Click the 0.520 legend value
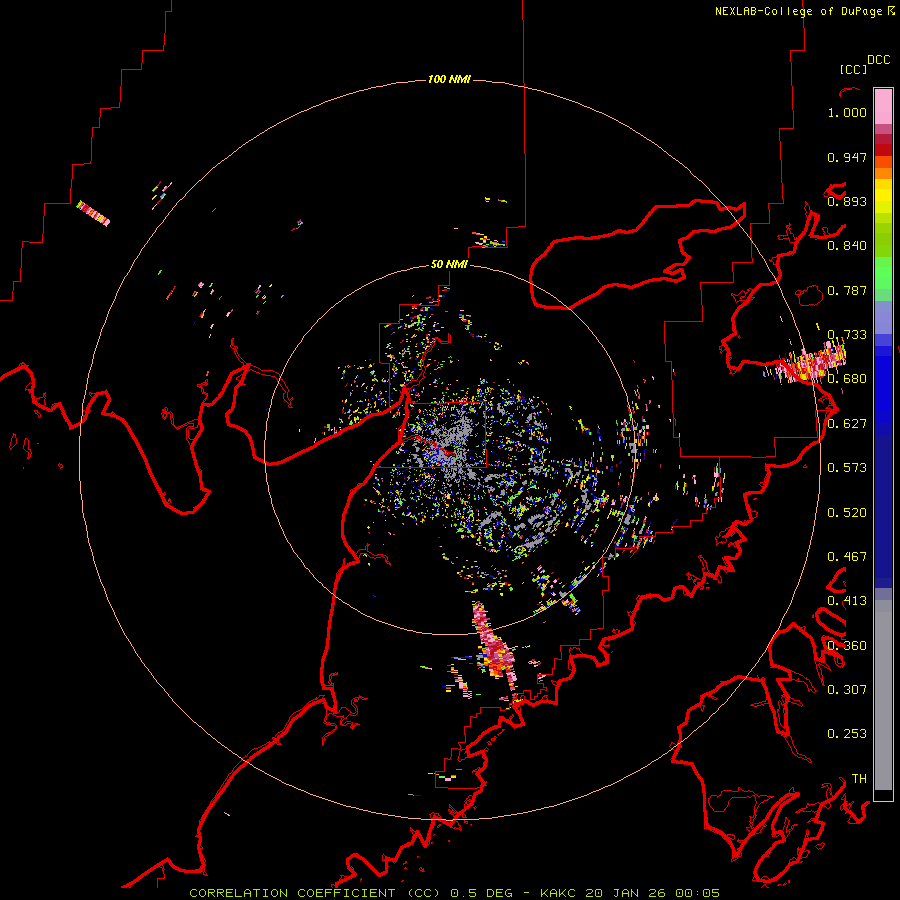This screenshot has width=900, height=900. (847, 513)
